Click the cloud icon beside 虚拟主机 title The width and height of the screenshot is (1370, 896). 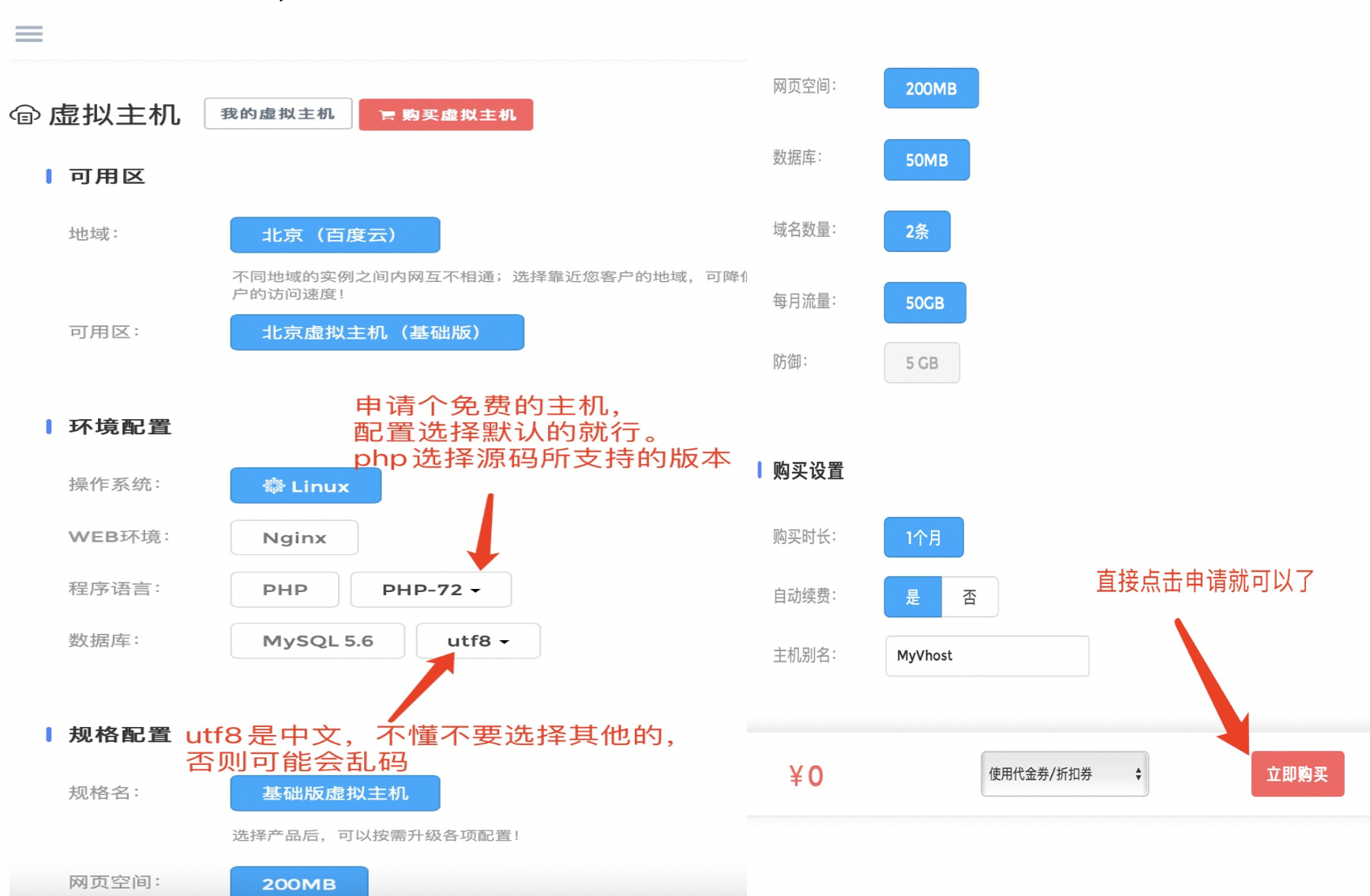(26, 115)
